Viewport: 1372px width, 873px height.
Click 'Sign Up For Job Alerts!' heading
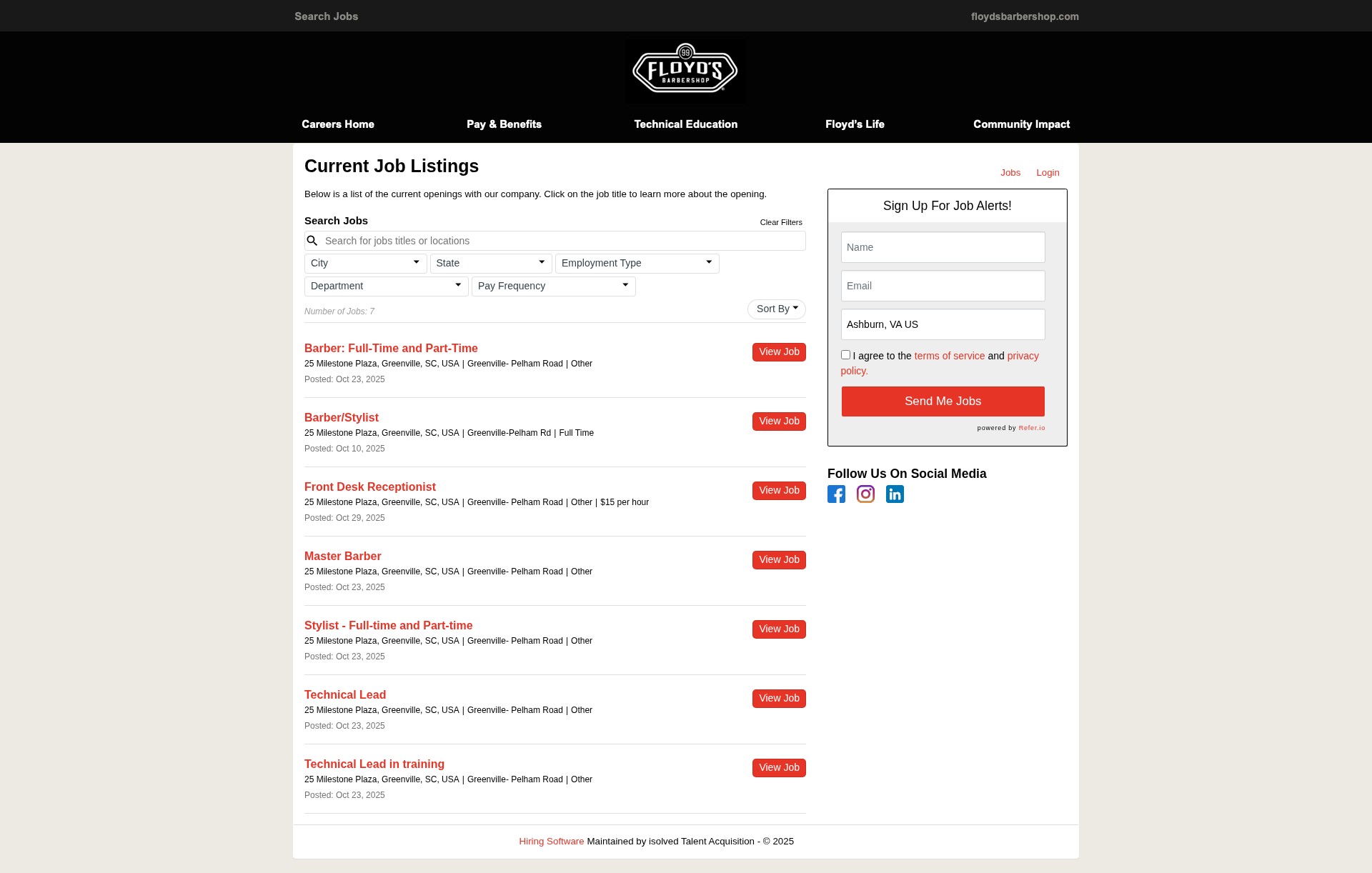click(x=947, y=206)
